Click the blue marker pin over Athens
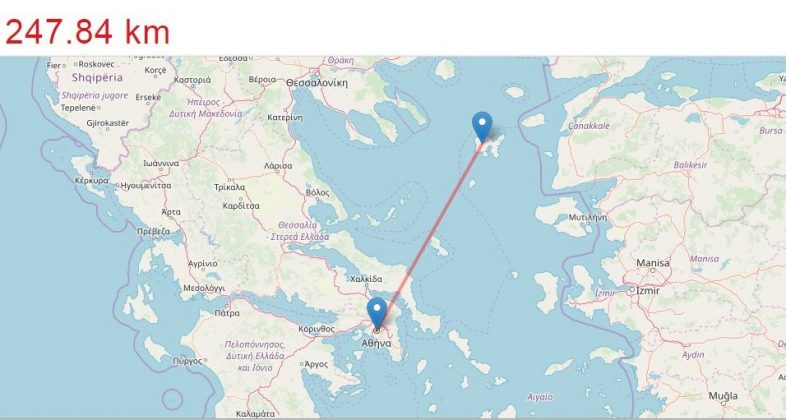The image size is (786, 420). 377,313
